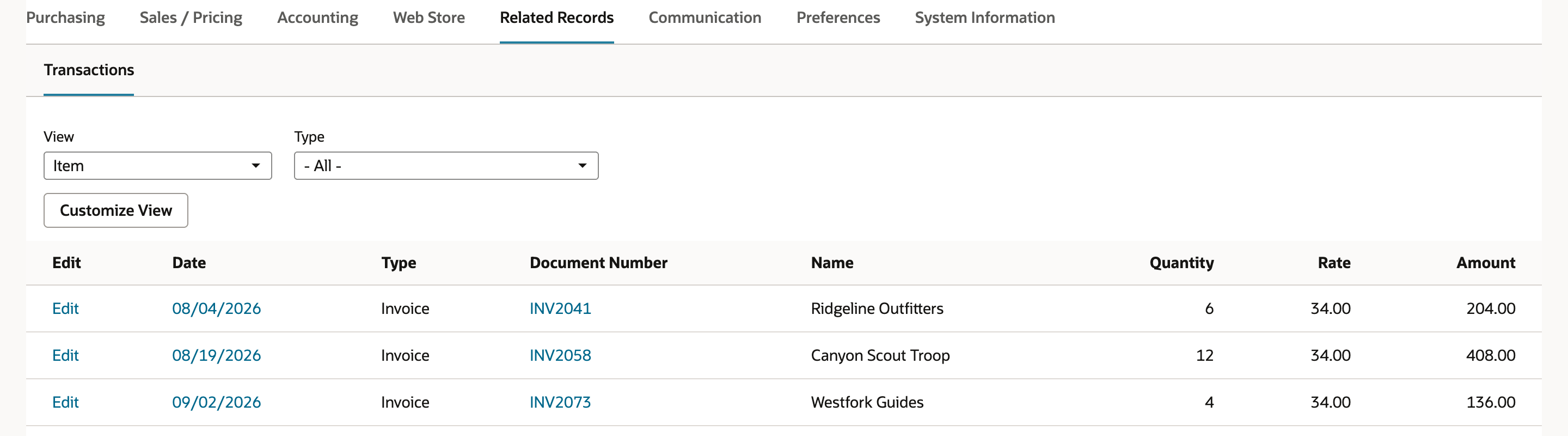Image resolution: width=1568 pixels, height=436 pixels.
Task: Click the Rate column header
Action: tap(1334, 263)
